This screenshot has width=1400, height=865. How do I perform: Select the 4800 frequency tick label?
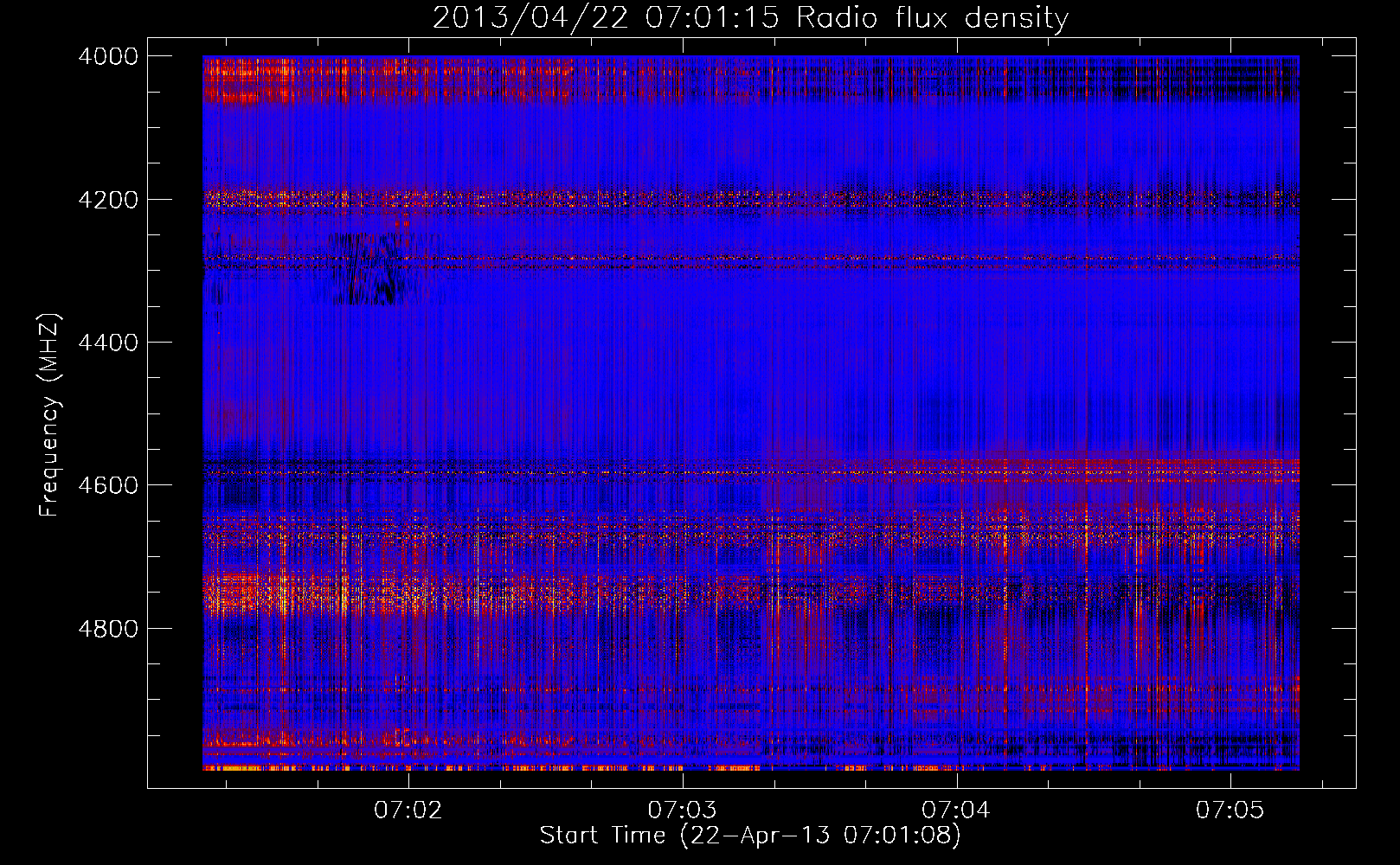[x=108, y=629]
